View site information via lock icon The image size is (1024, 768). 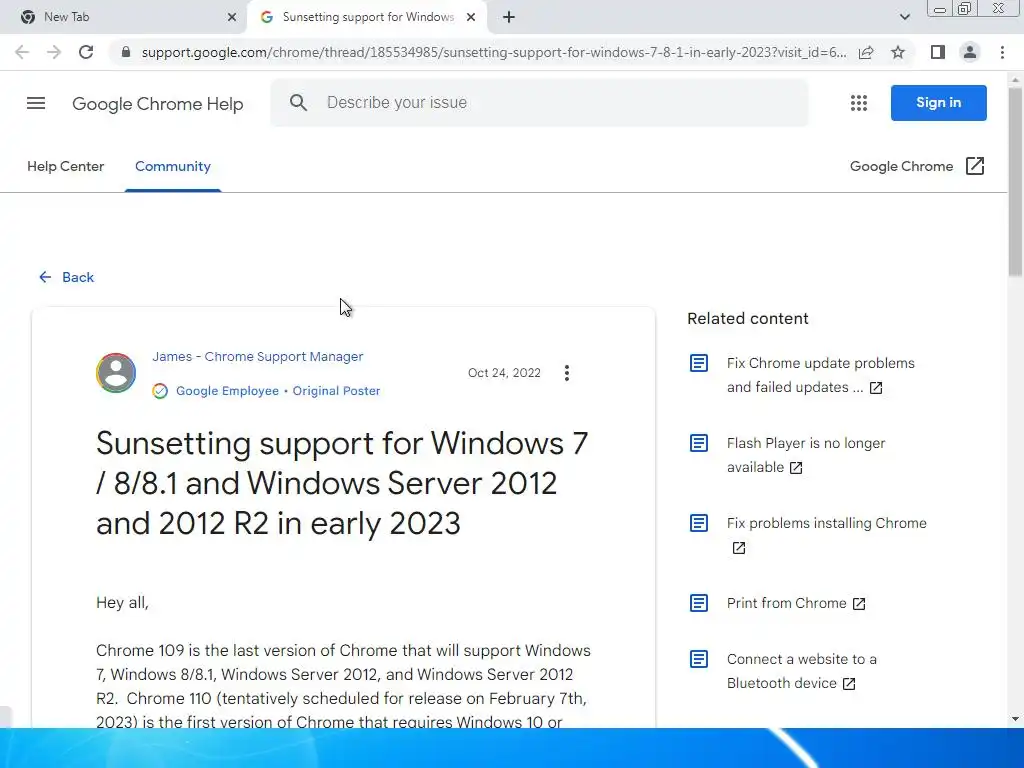click(126, 52)
